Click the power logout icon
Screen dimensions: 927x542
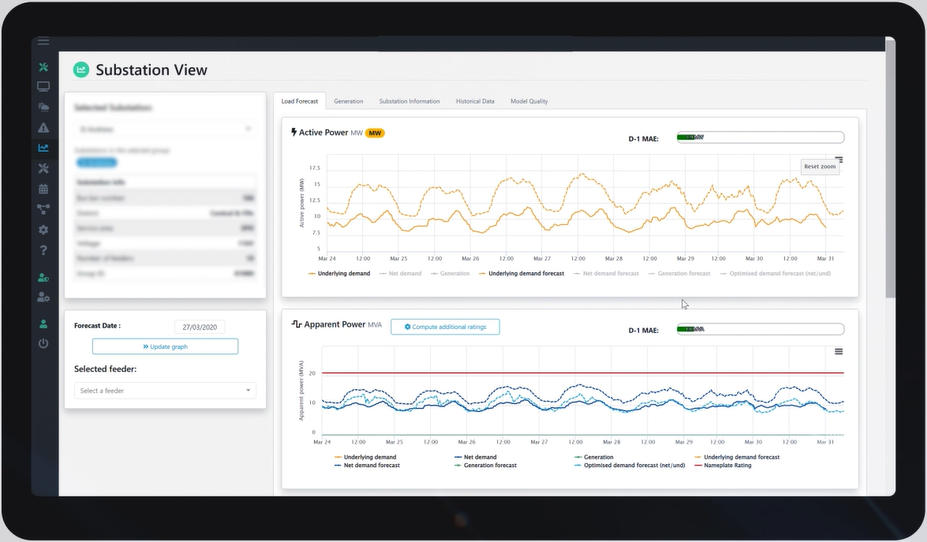[43, 343]
